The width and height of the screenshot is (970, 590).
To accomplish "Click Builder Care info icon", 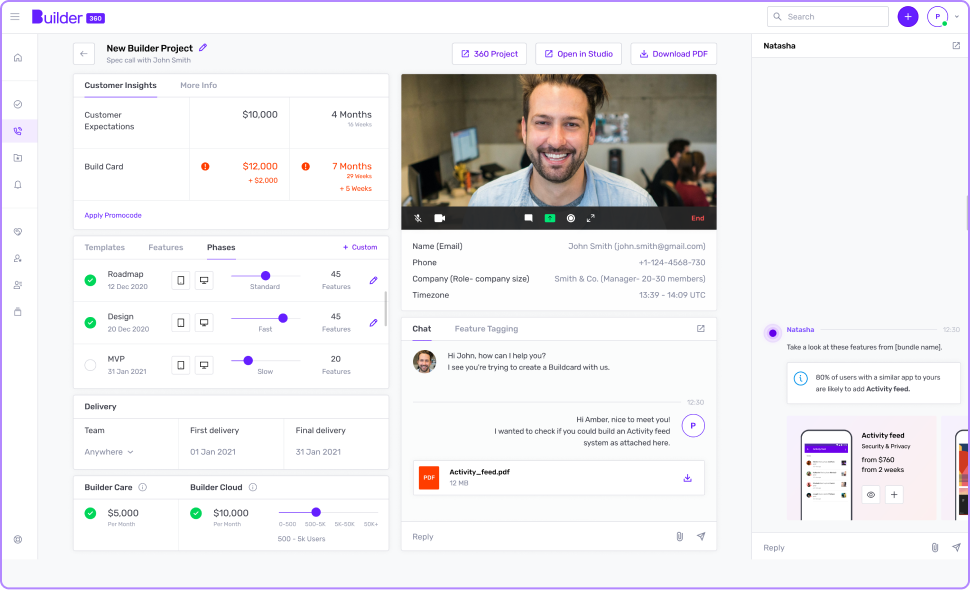I will (x=142, y=487).
